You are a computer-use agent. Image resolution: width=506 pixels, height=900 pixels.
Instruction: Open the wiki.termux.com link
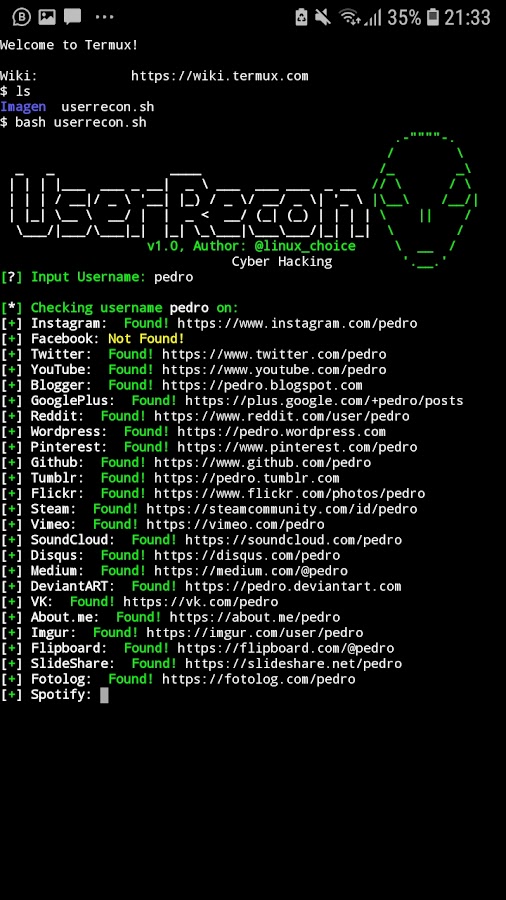(x=220, y=76)
